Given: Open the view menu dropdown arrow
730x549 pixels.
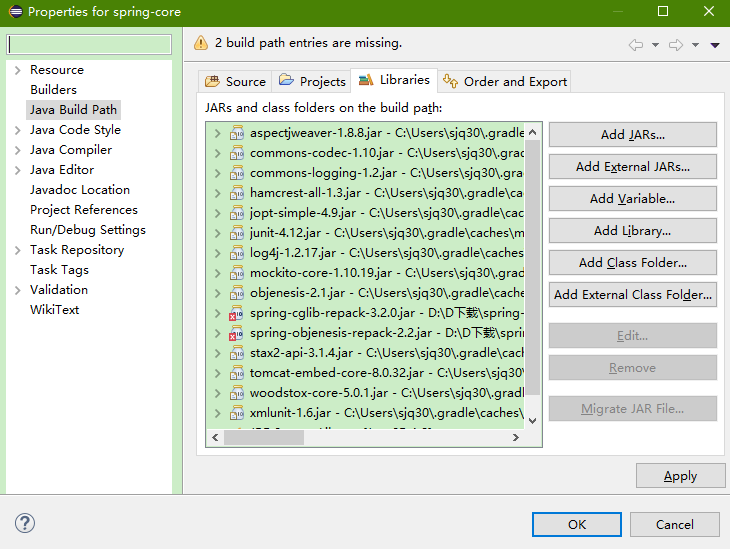Looking at the screenshot, I should click(715, 45).
